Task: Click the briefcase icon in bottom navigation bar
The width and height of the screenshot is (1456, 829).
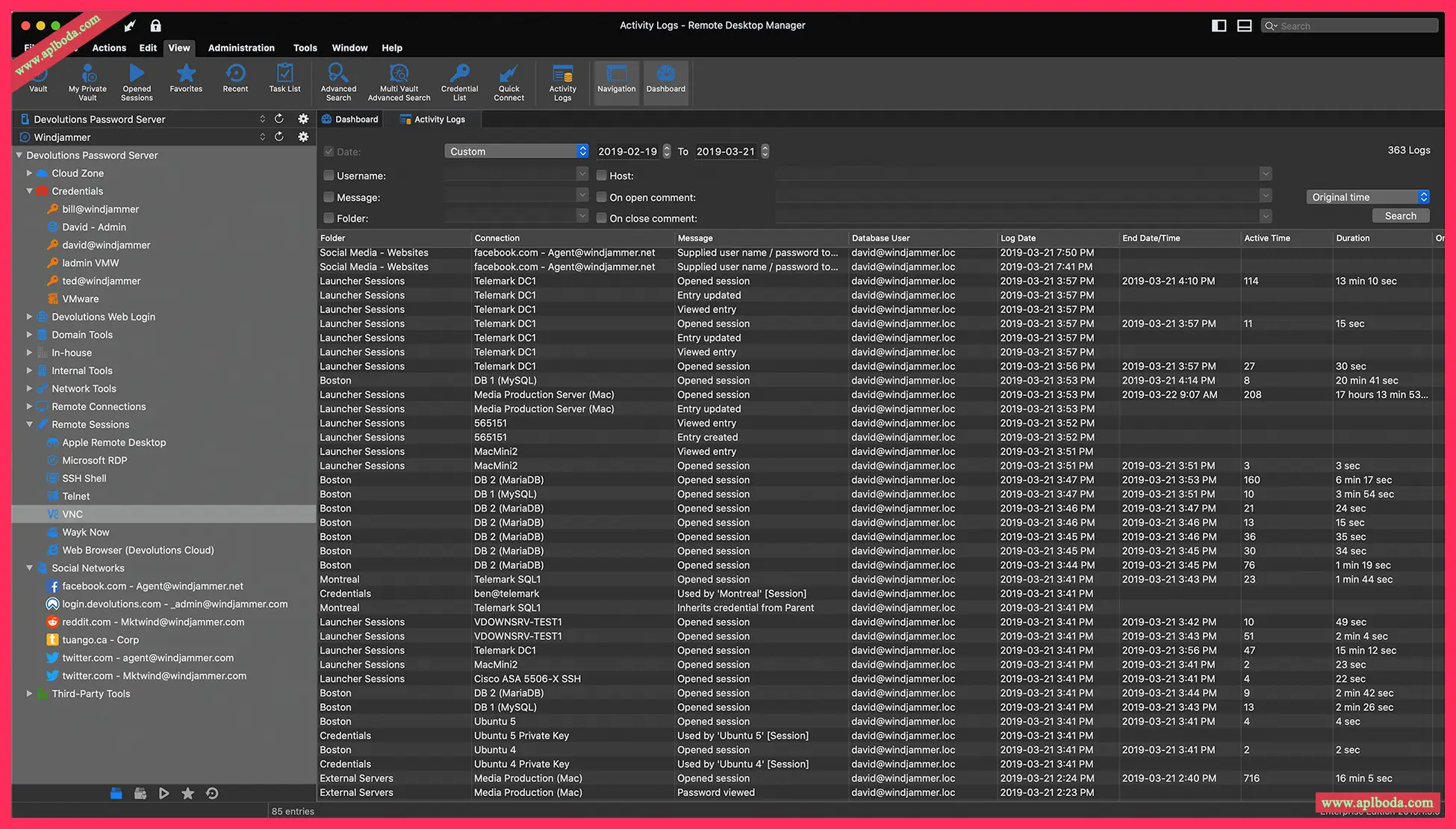Action: click(x=140, y=793)
